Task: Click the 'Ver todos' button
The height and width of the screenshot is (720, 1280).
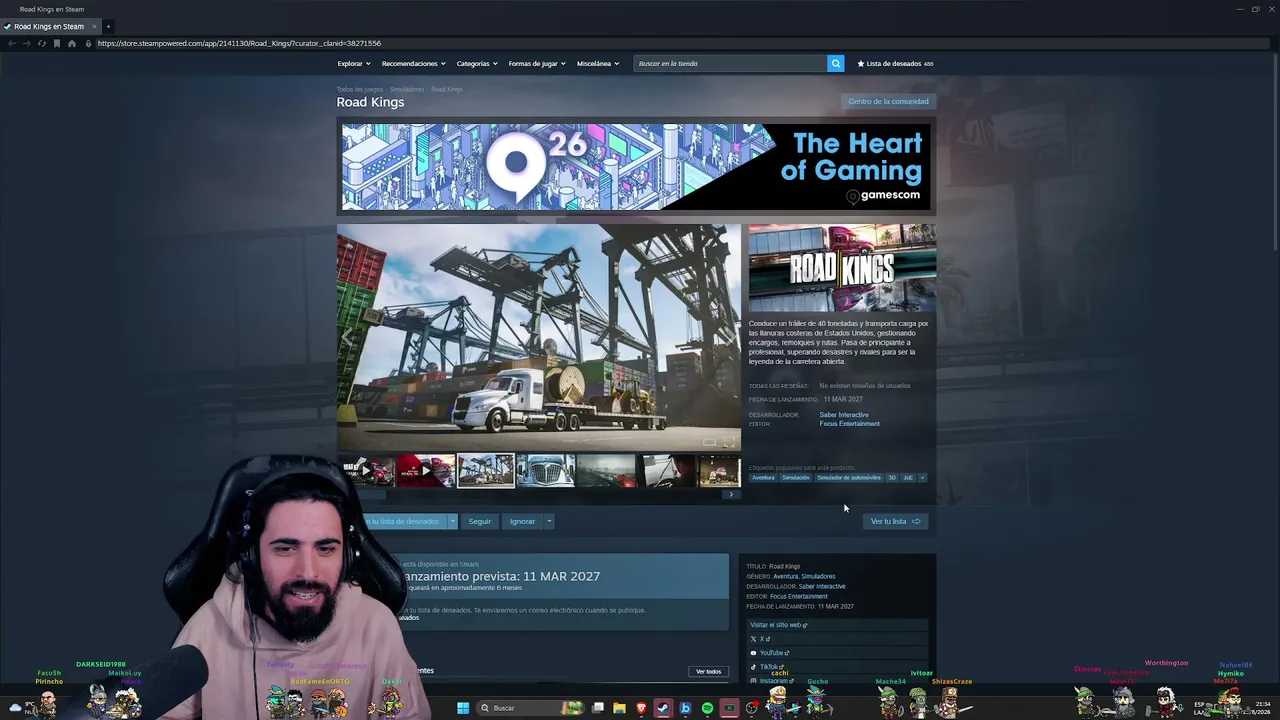Action: 708,671
